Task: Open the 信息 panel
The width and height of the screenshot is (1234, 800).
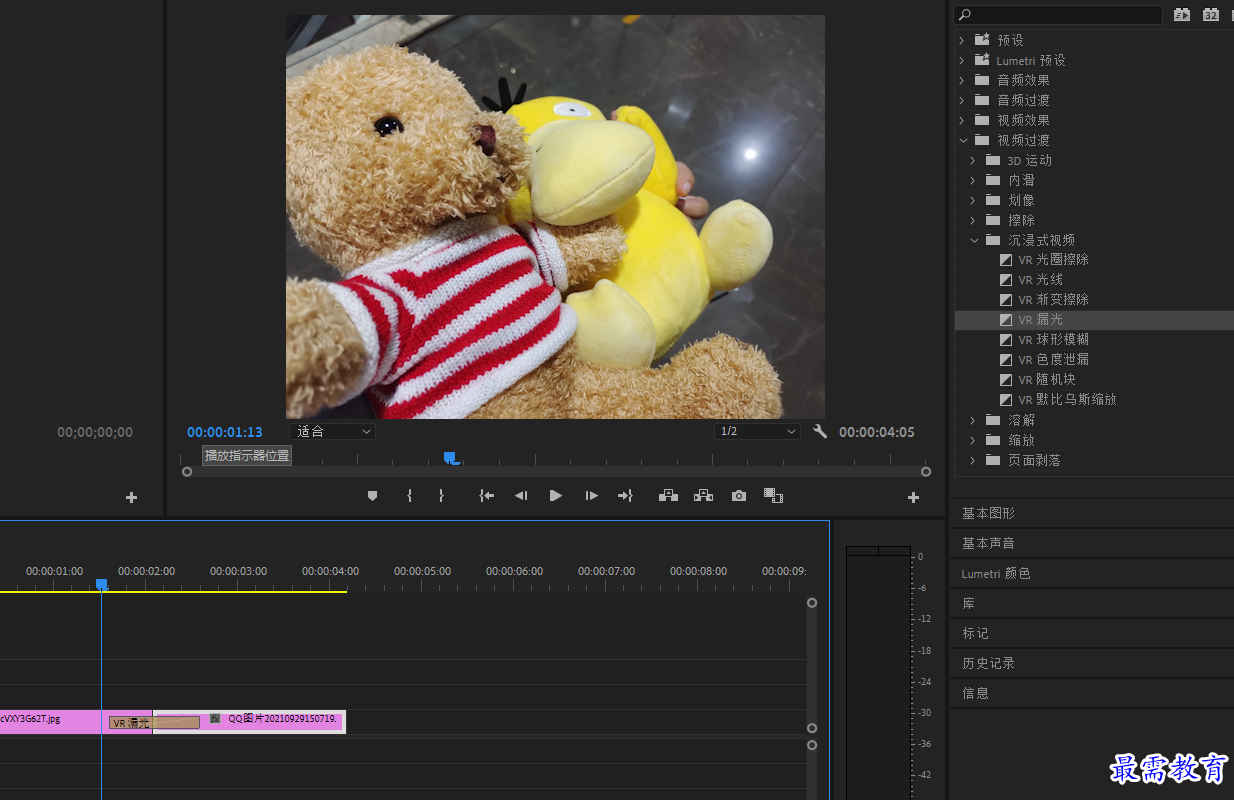Action: pos(975,693)
